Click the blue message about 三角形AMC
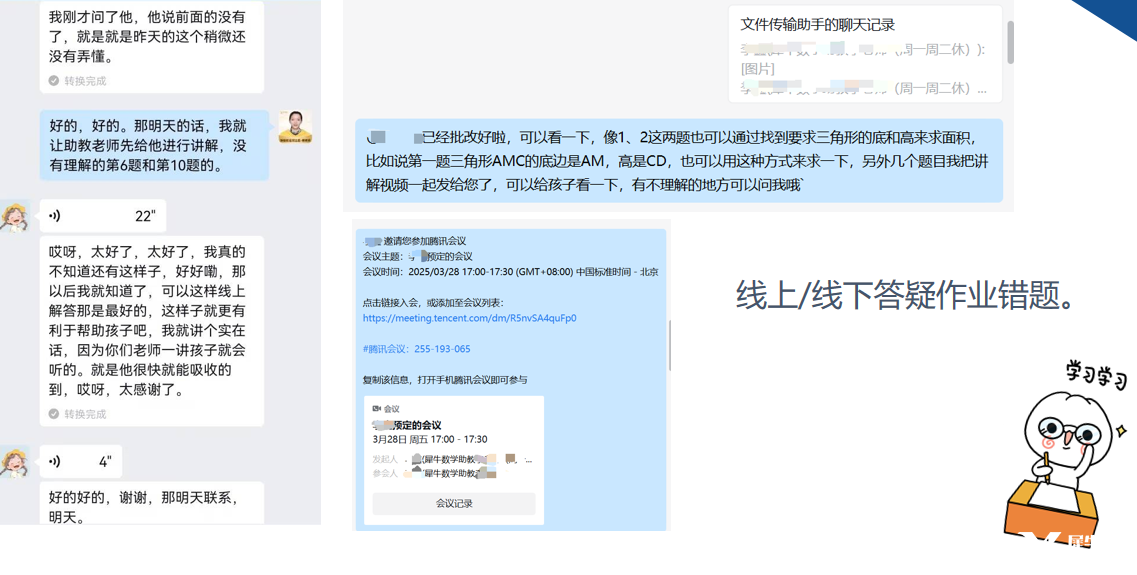The width and height of the screenshot is (1137, 575). [x=679, y=161]
